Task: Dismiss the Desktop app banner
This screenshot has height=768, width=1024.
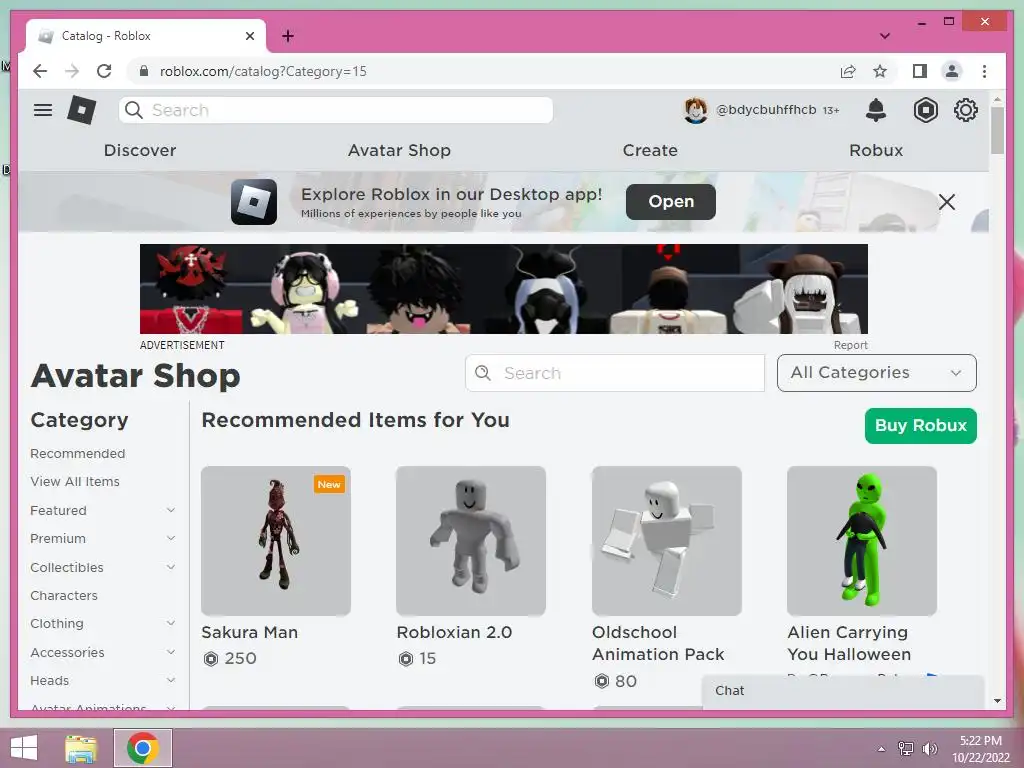Action: (x=946, y=202)
